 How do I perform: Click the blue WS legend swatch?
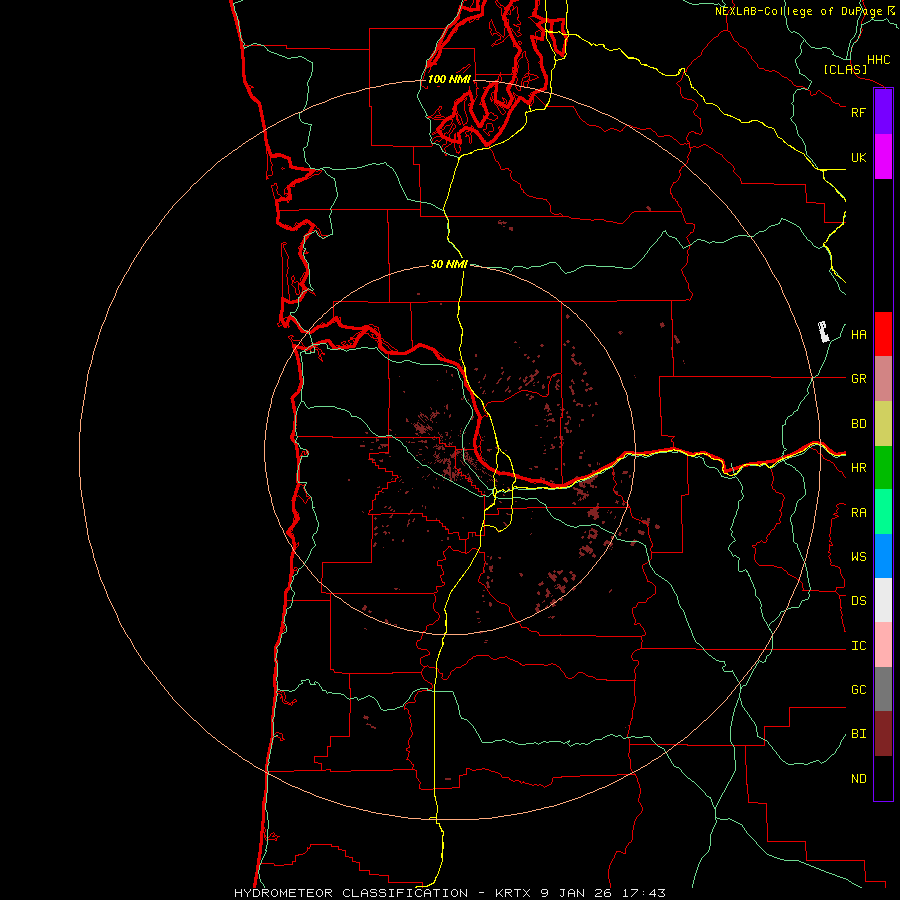pyautogui.click(x=883, y=556)
